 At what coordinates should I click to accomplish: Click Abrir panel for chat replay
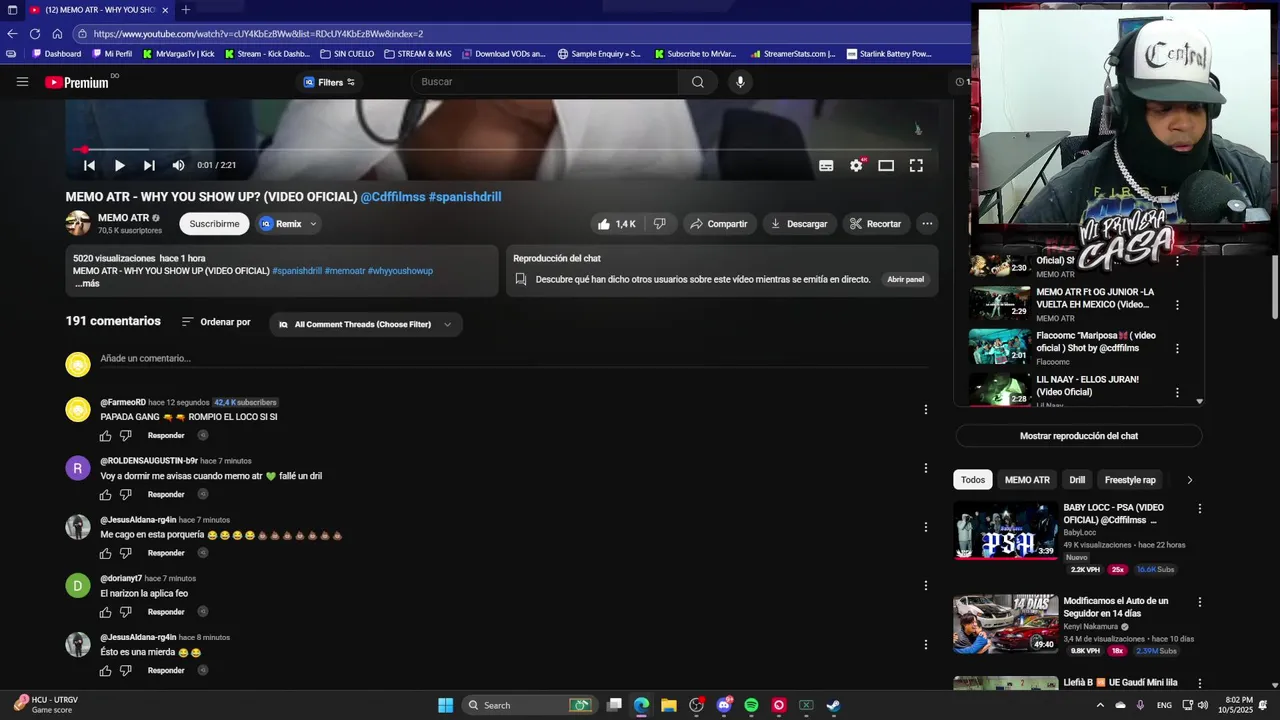click(905, 280)
